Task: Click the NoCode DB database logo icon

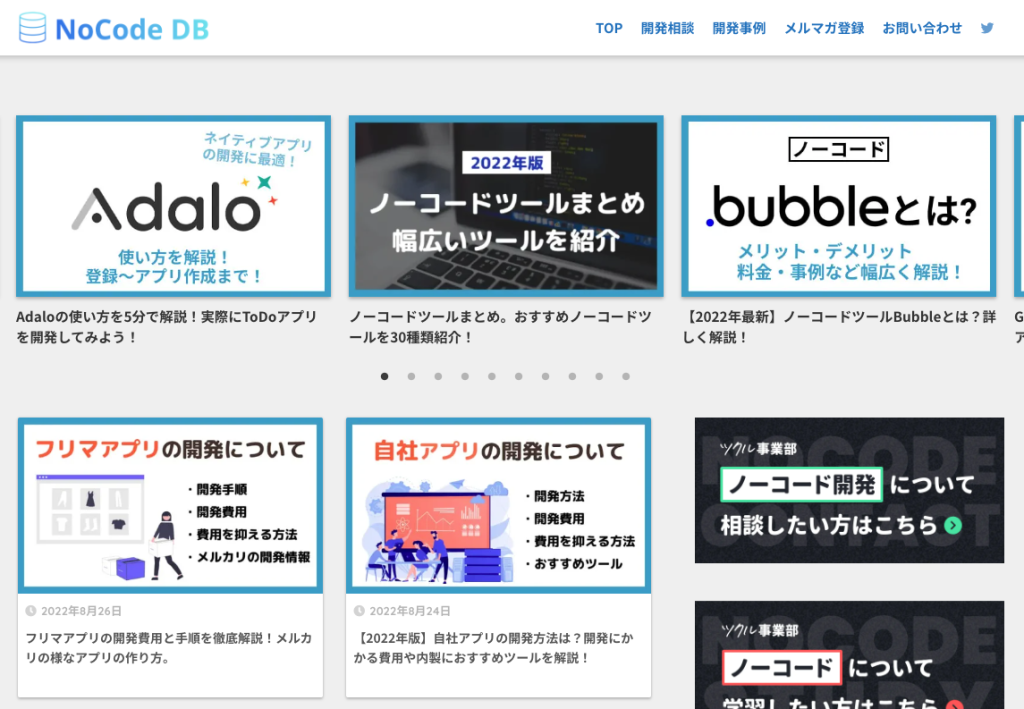Action: [31, 27]
